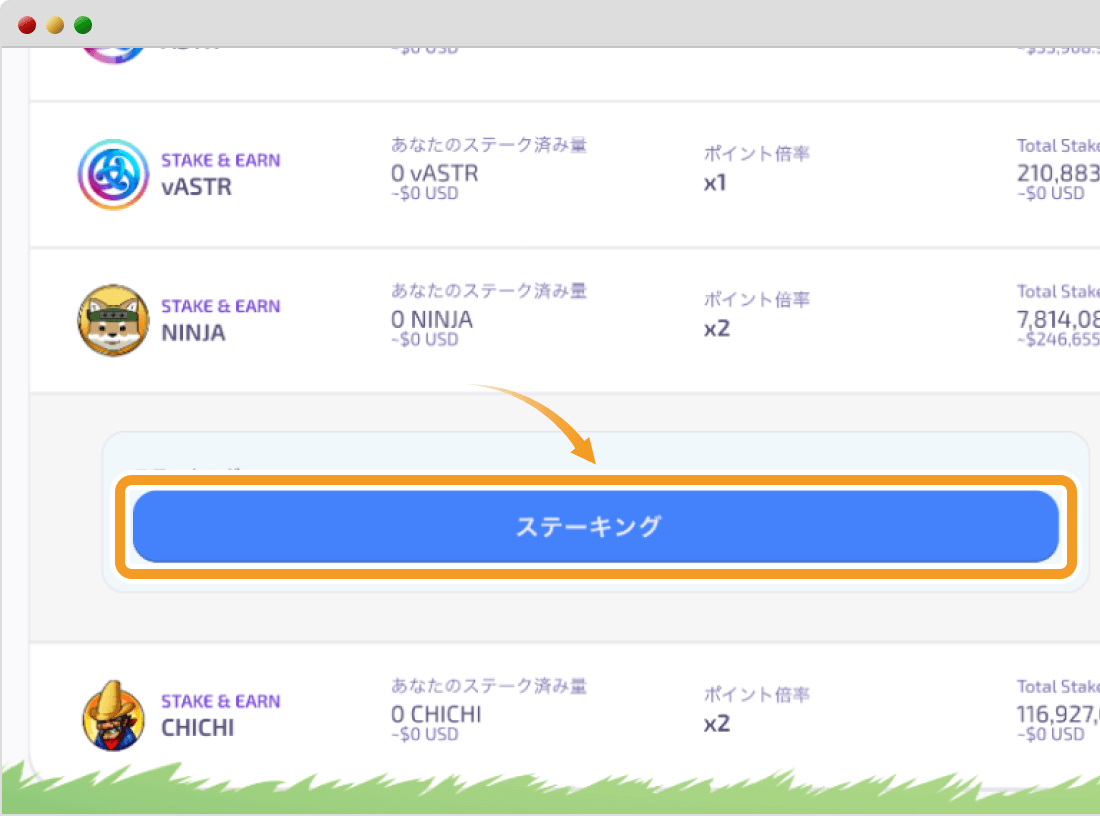Click the NINJA total value ~$246,655
1100x816 pixels.
[x=1058, y=340]
